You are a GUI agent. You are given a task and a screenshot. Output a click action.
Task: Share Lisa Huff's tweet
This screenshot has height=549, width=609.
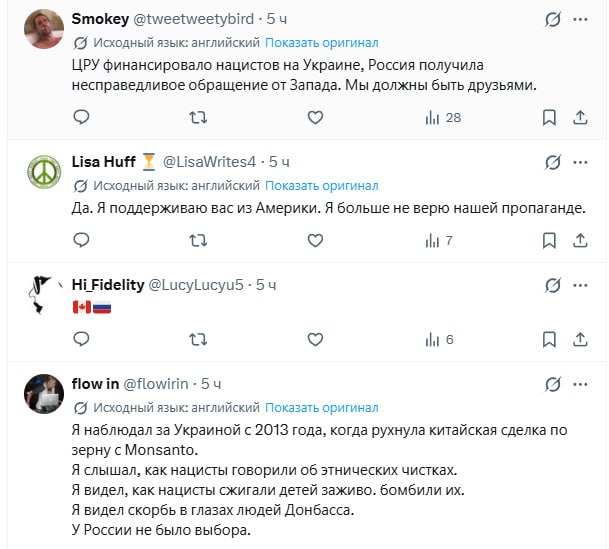point(580,241)
